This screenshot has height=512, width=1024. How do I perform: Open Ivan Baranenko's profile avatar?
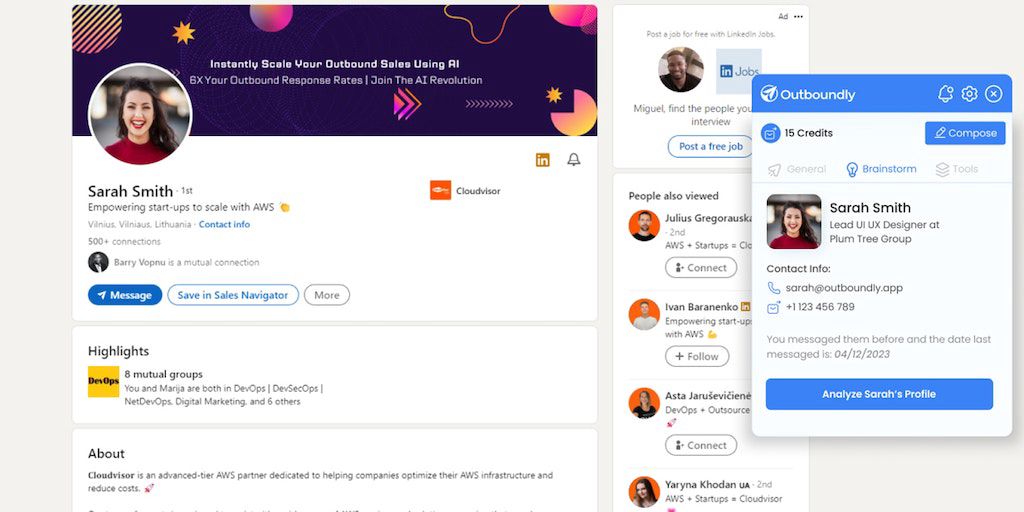pos(644,314)
